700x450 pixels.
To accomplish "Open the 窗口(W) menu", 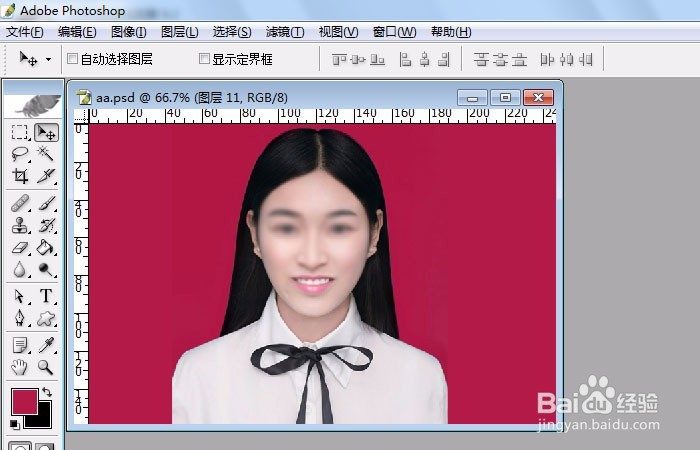I will point(394,32).
